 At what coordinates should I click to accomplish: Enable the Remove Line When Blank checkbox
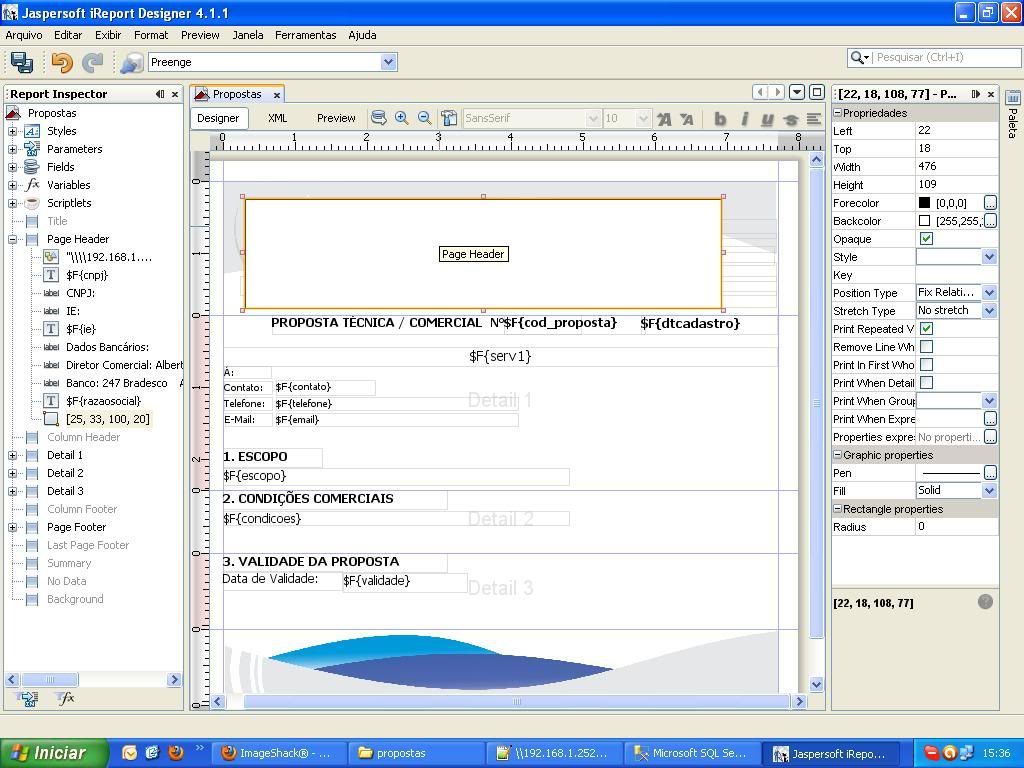point(926,347)
